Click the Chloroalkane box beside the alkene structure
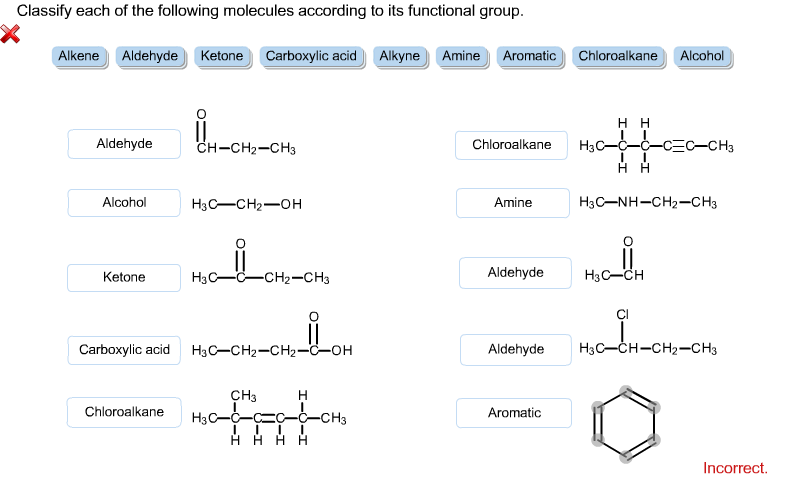This screenshot has height=494, width=803. [x=124, y=412]
